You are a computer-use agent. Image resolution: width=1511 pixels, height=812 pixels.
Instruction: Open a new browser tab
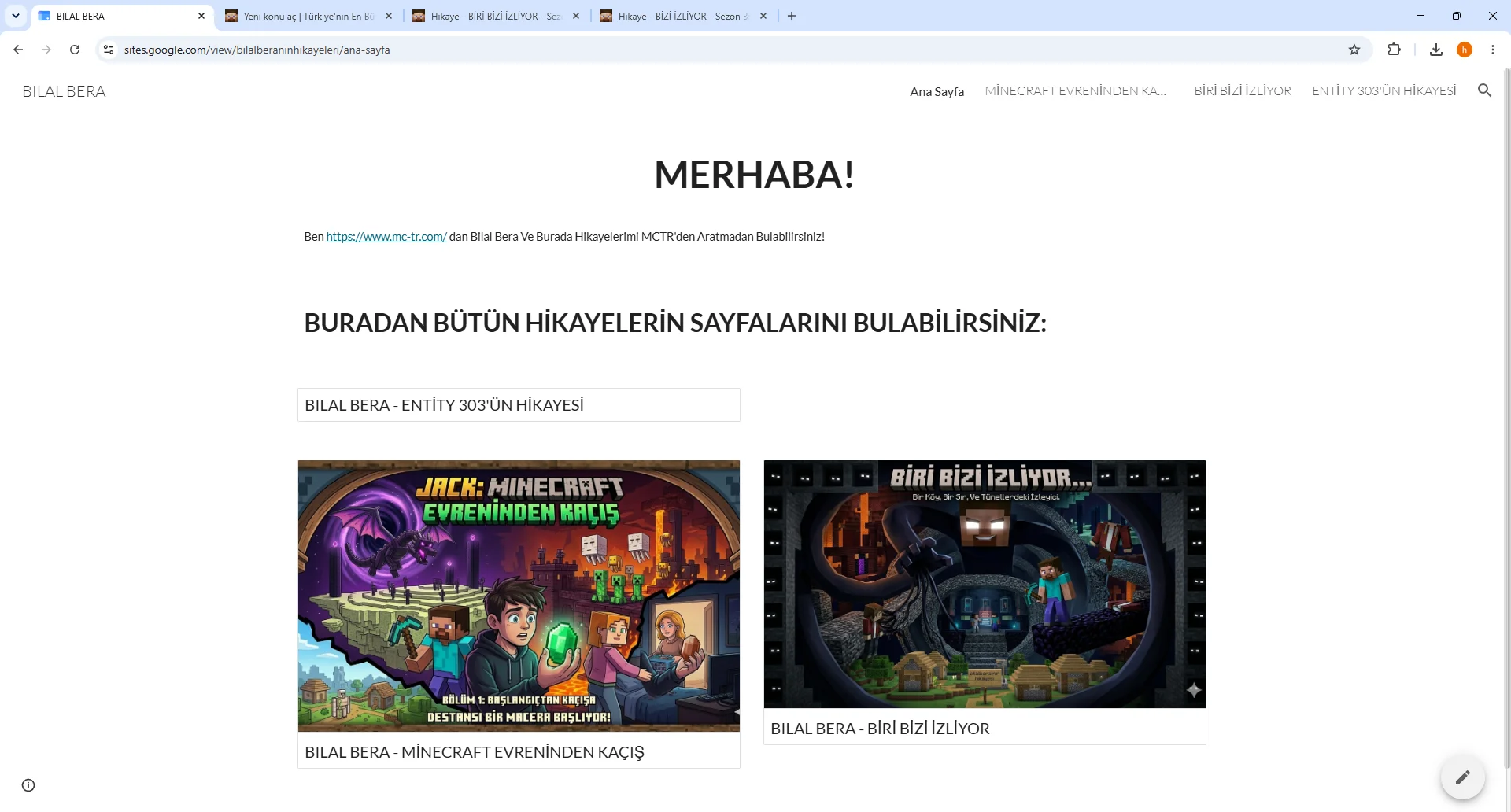(792, 16)
